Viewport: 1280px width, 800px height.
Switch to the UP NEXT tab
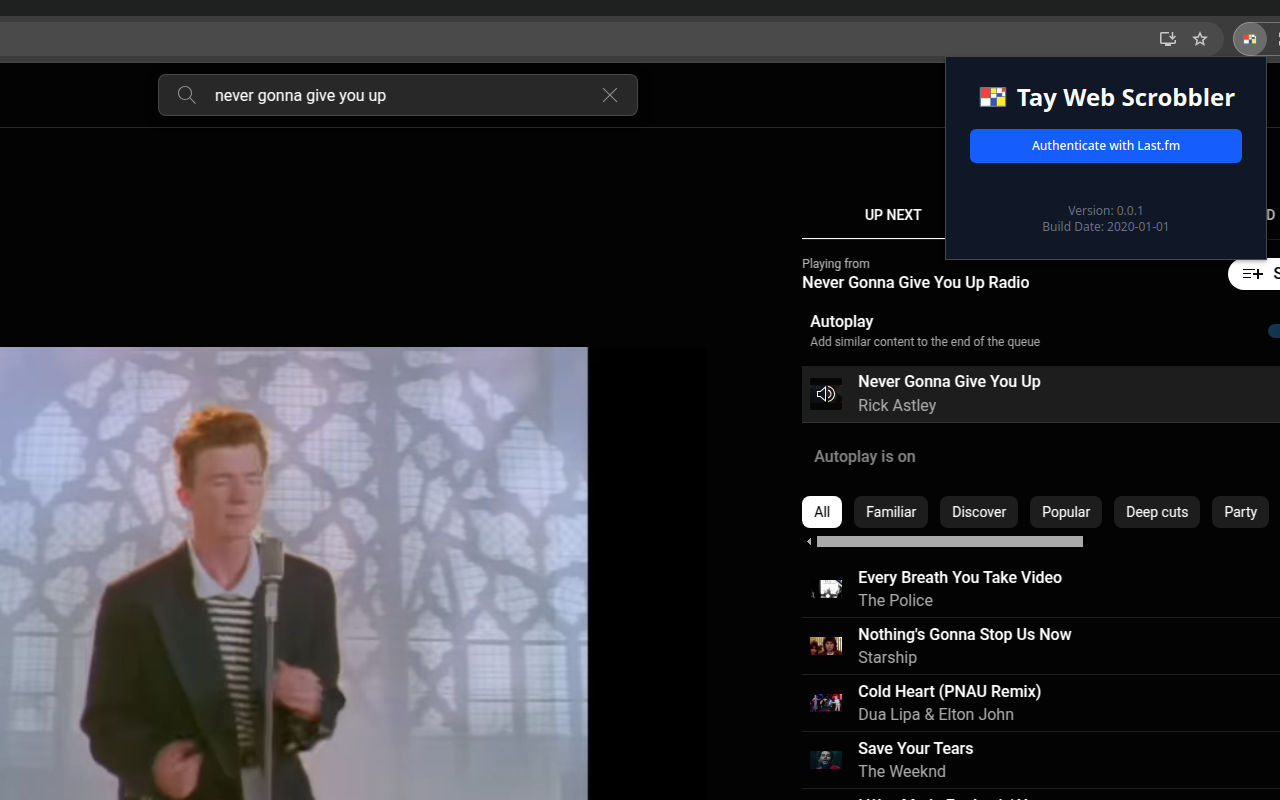(893, 215)
